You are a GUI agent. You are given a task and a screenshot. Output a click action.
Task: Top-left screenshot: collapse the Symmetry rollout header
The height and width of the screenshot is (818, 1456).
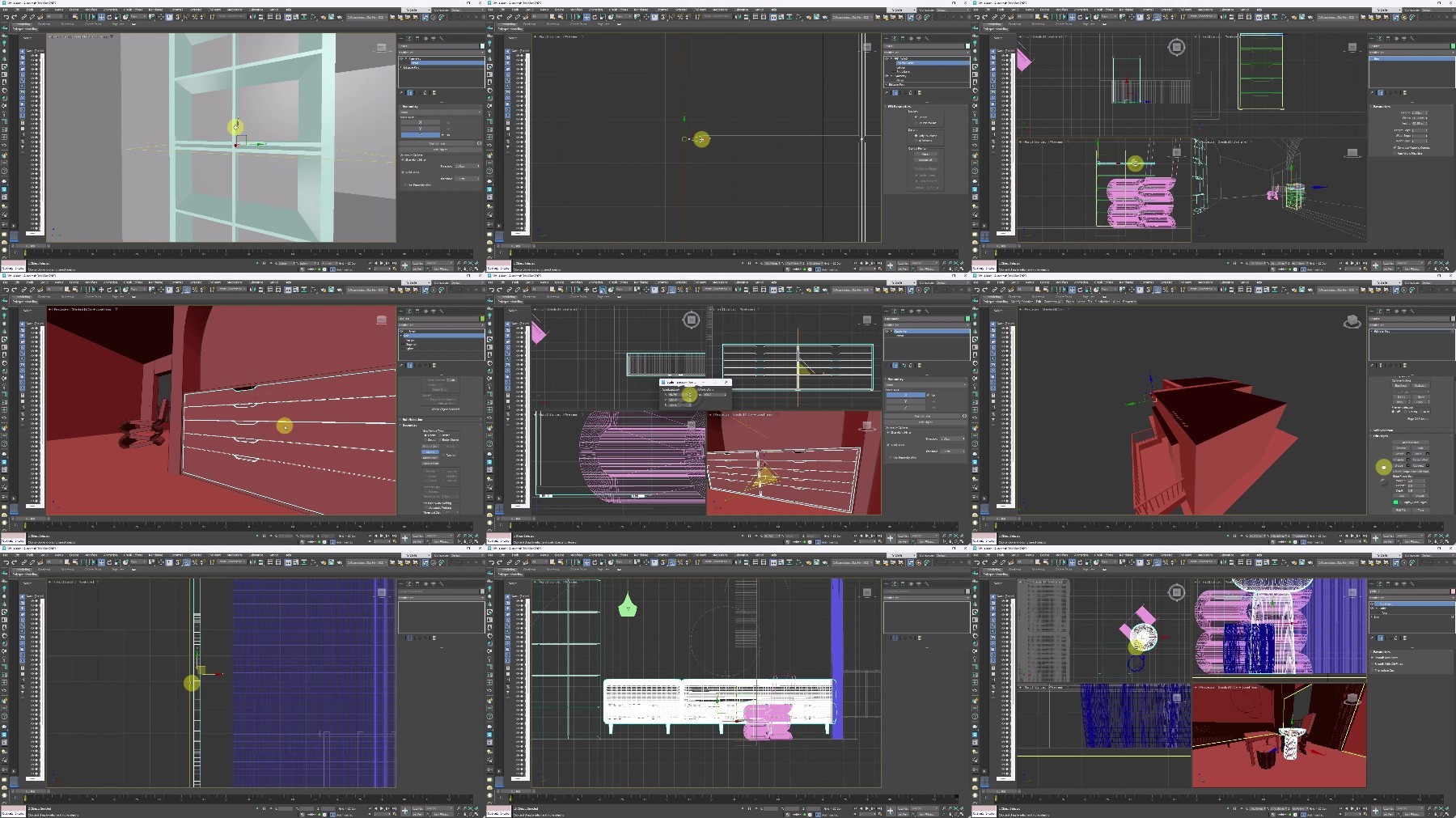441,107
